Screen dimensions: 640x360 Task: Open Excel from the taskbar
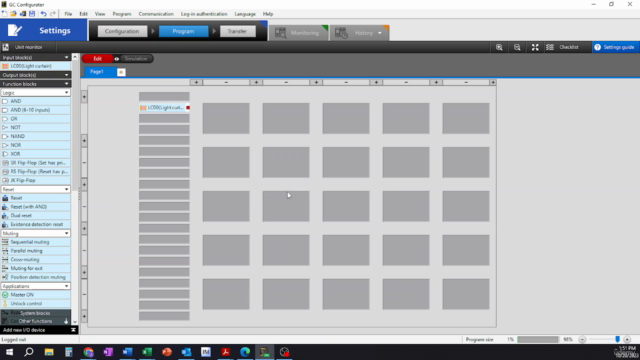(147, 352)
